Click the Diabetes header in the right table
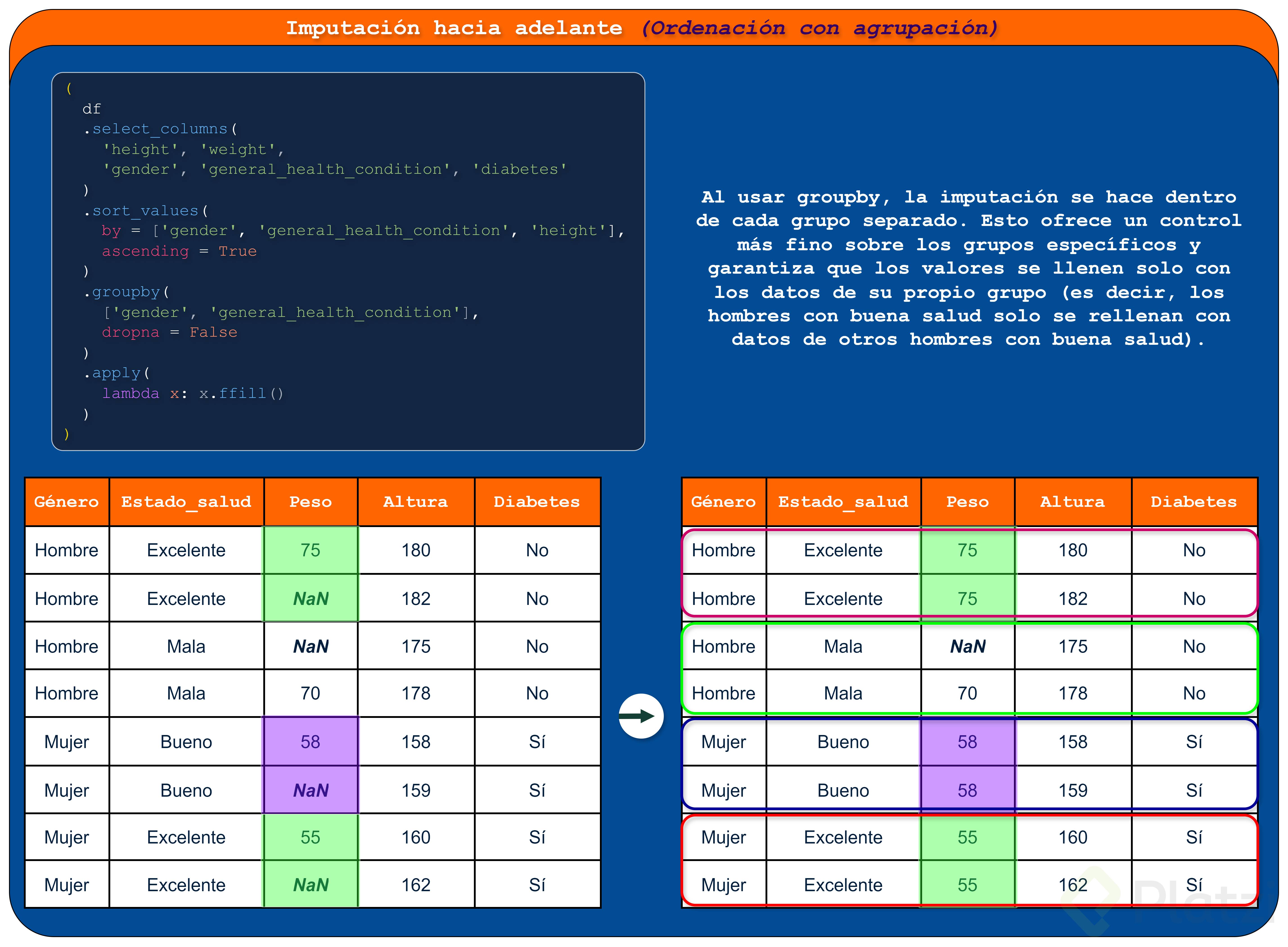This screenshot has width=1288, height=947. [x=1193, y=502]
